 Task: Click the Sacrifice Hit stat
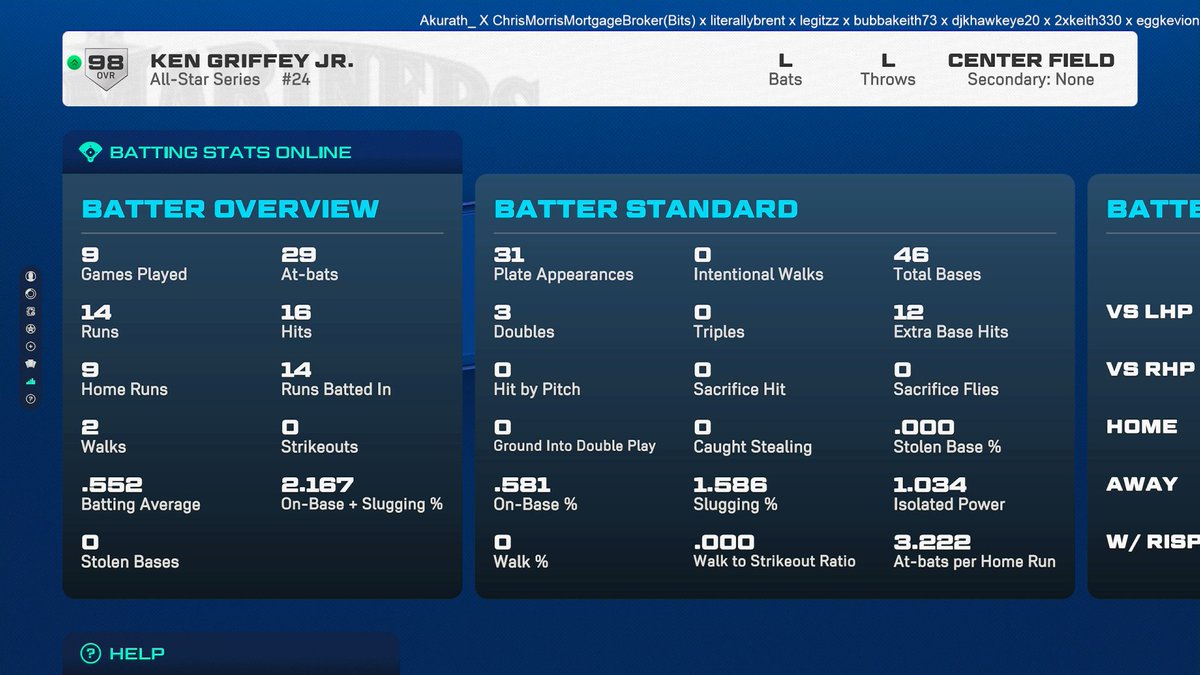(x=740, y=379)
